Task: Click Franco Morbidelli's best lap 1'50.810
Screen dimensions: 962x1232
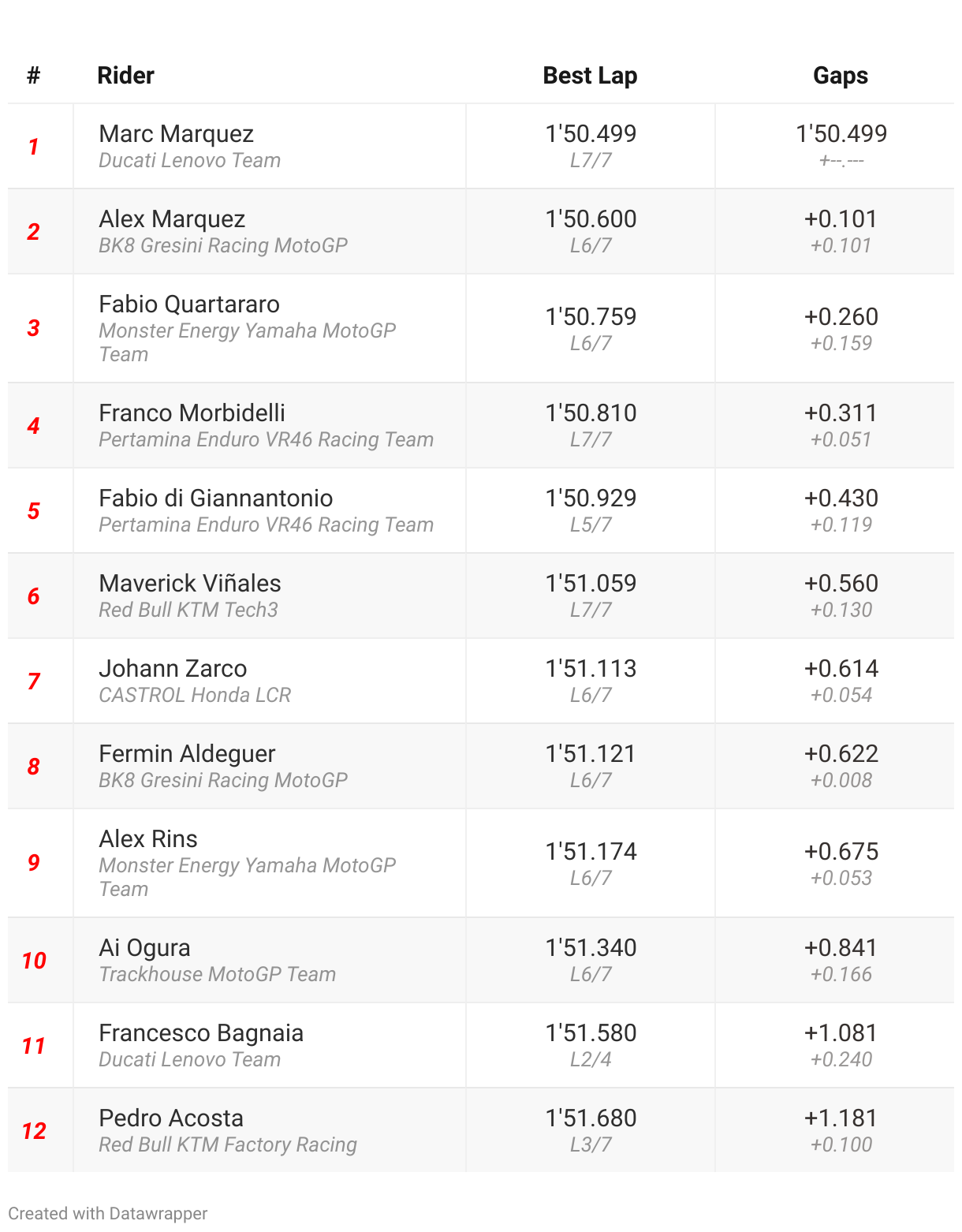Action: click(591, 413)
